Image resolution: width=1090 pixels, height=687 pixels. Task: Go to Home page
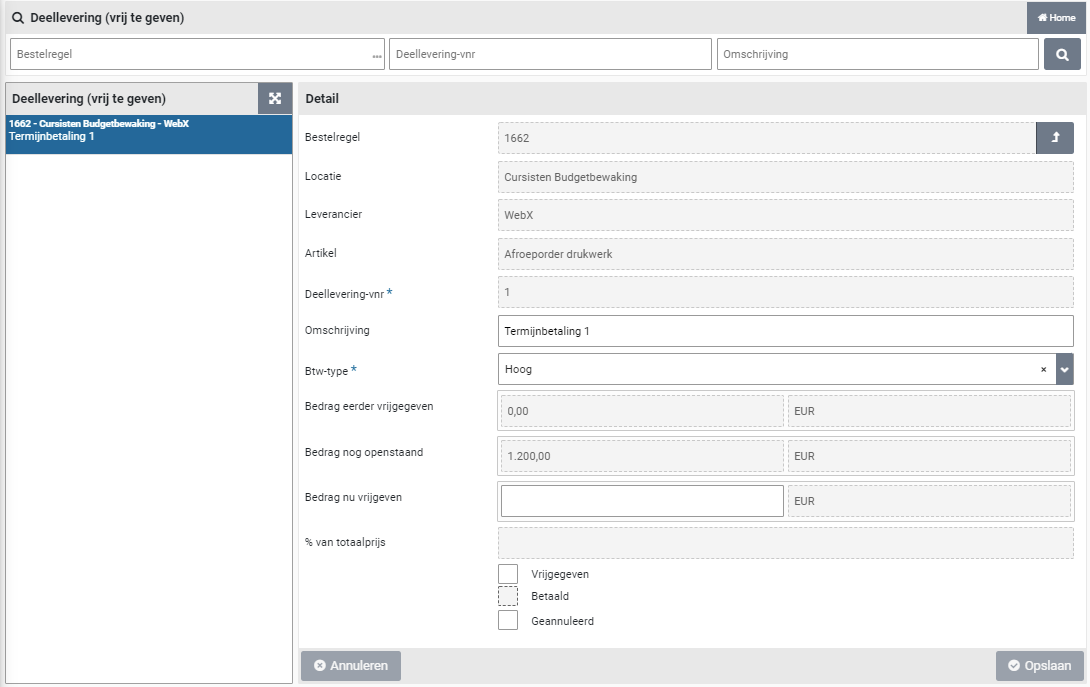[1056, 18]
